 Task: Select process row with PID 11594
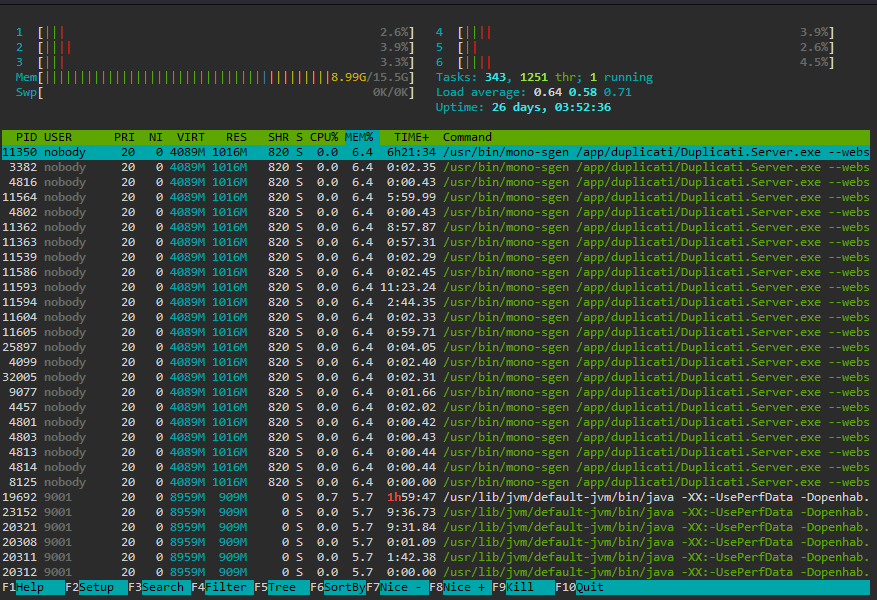[436, 303]
